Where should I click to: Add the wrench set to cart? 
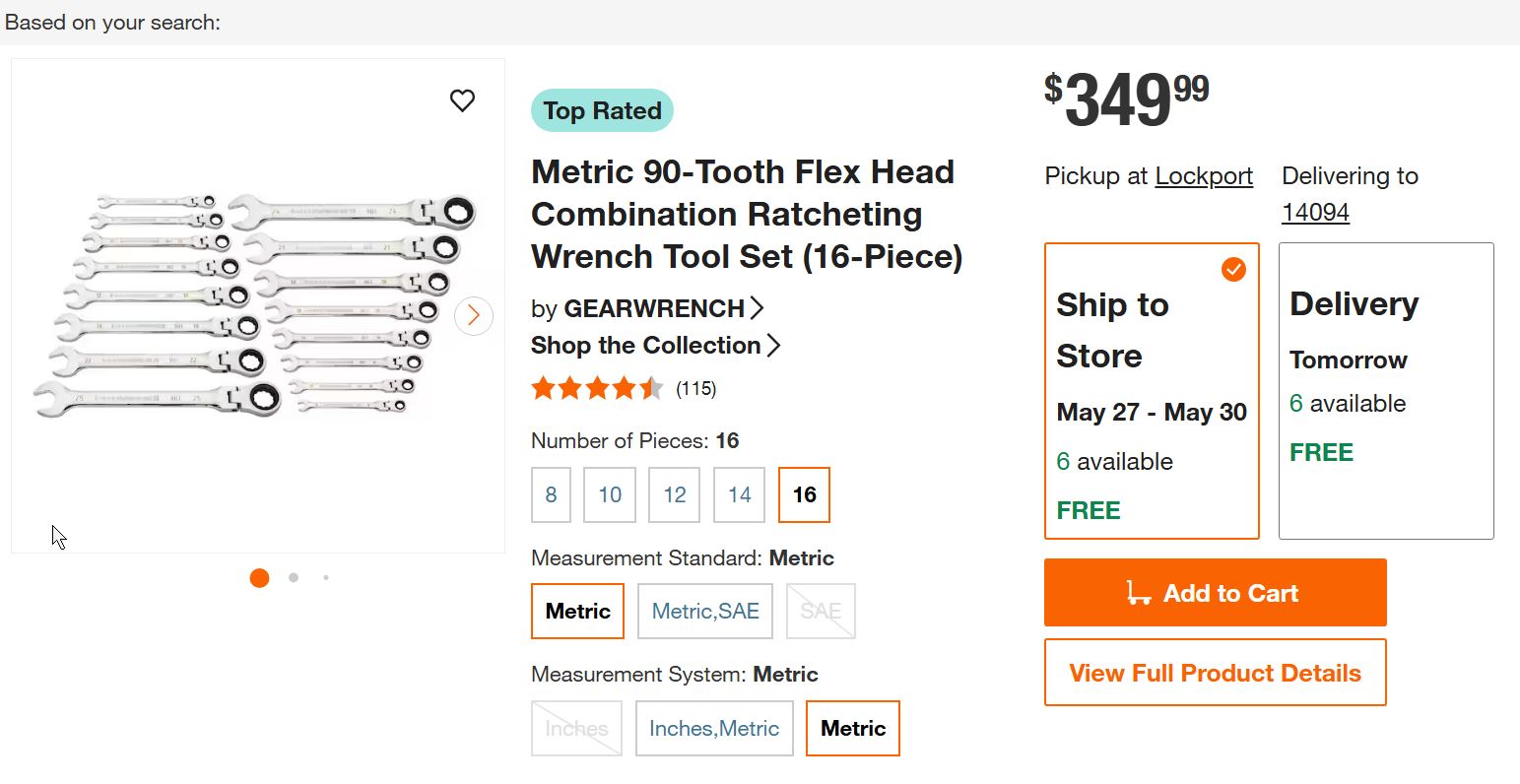(1215, 593)
